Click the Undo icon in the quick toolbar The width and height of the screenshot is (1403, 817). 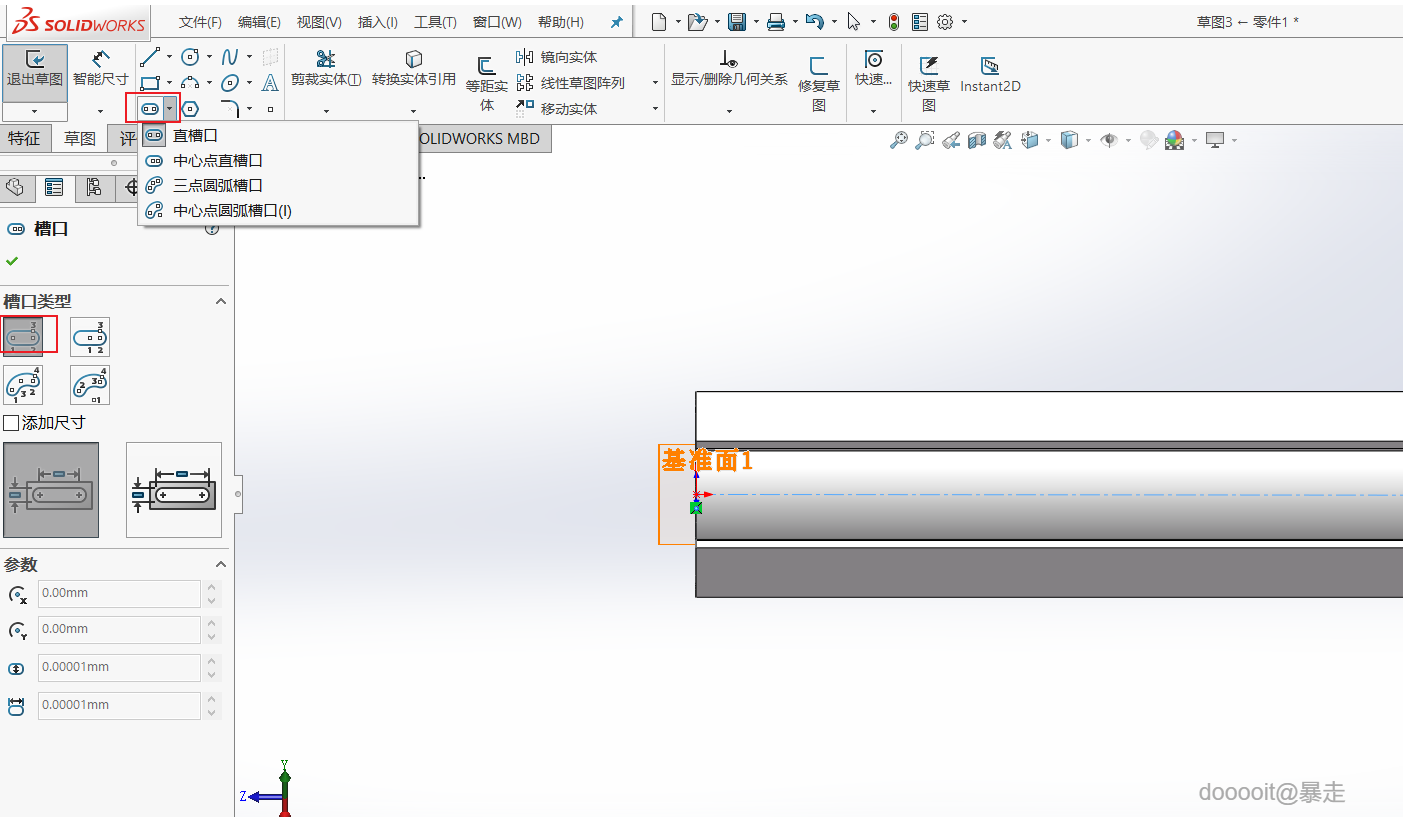pos(815,22)
